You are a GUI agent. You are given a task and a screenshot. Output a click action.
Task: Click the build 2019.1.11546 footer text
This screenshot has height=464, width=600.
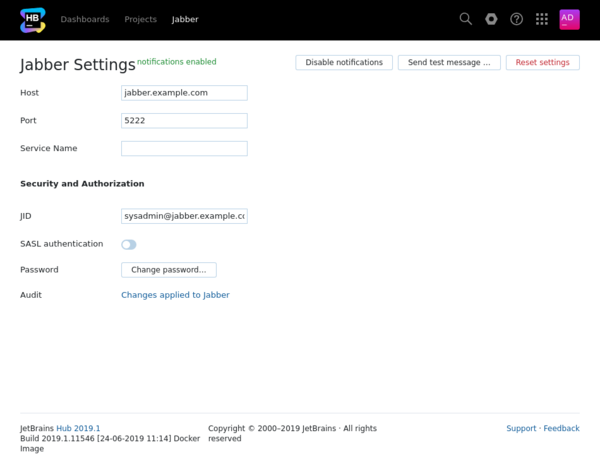coord(110,443)
